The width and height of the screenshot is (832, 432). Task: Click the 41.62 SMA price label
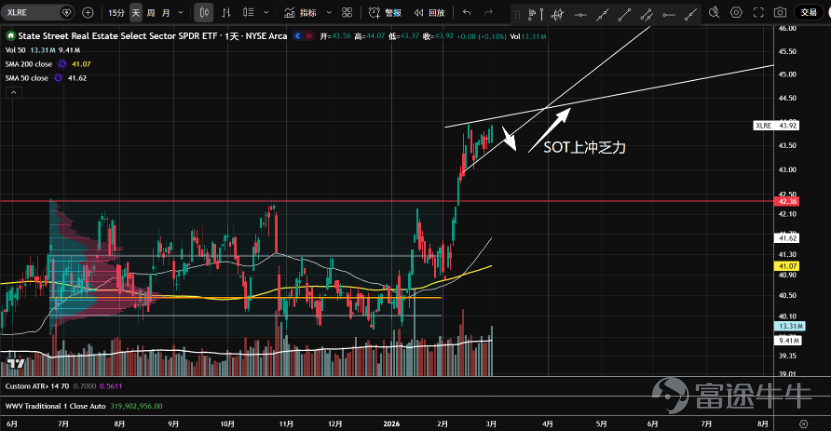tap(787, 238)
